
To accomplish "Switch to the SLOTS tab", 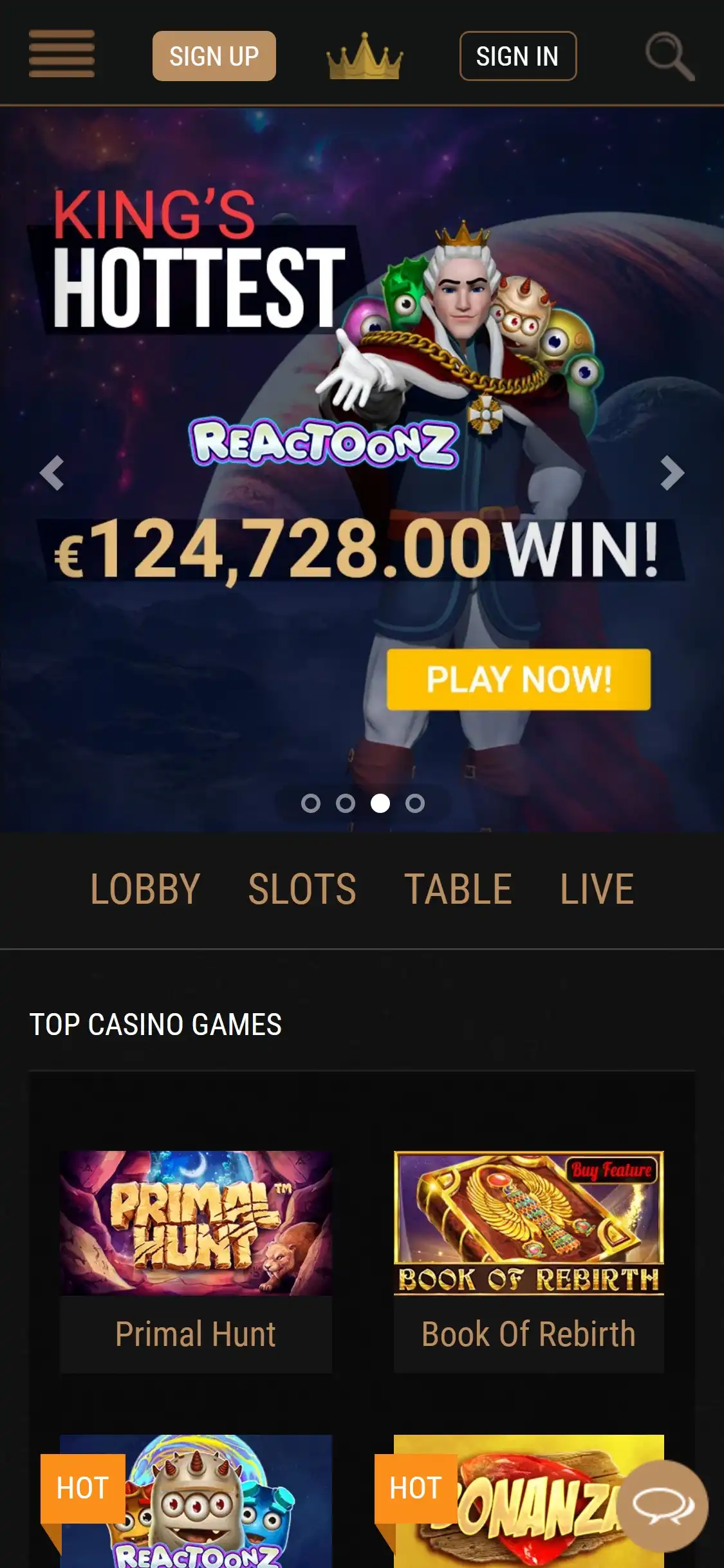I will click(302, 889).
